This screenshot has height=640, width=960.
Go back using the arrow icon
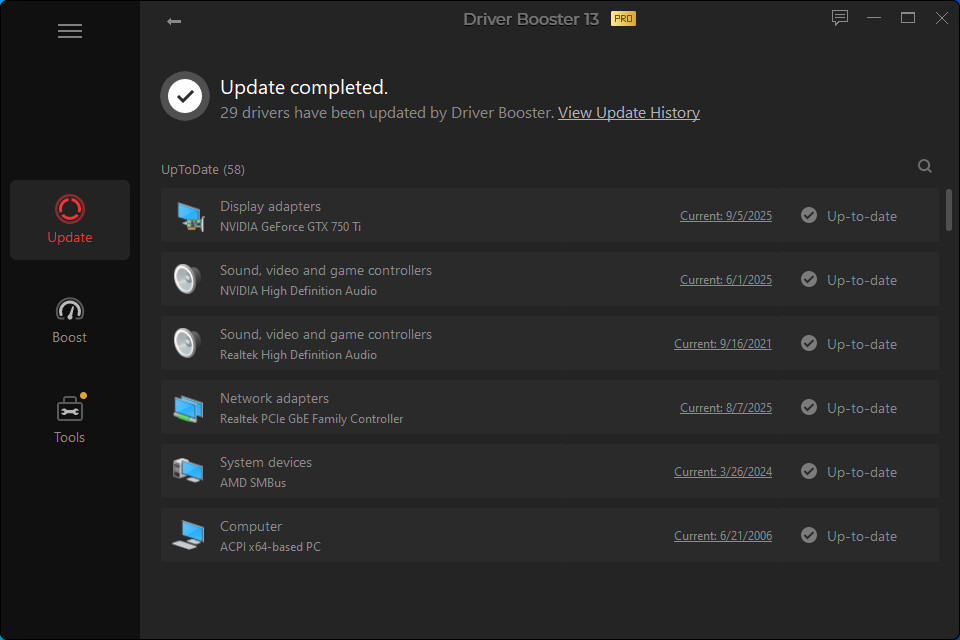pos(173,19)
